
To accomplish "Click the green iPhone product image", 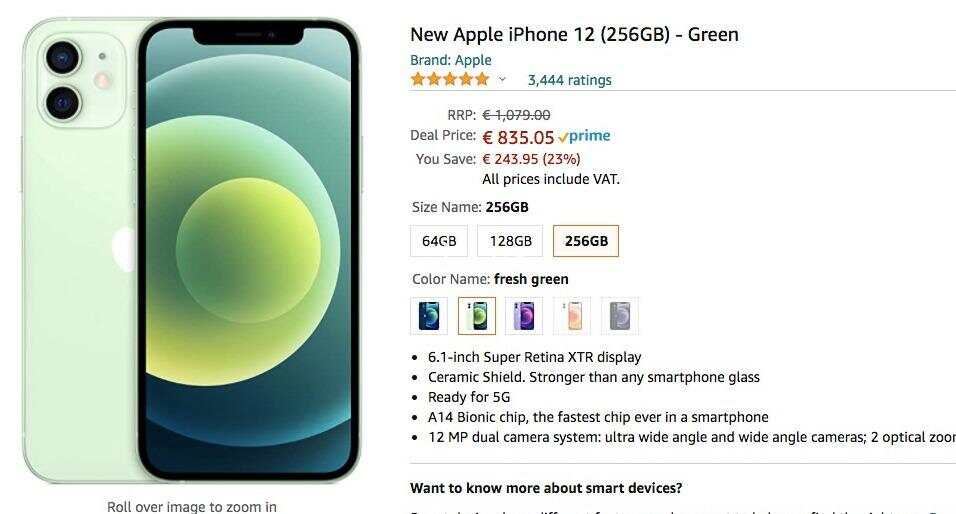I will [191, 251].
